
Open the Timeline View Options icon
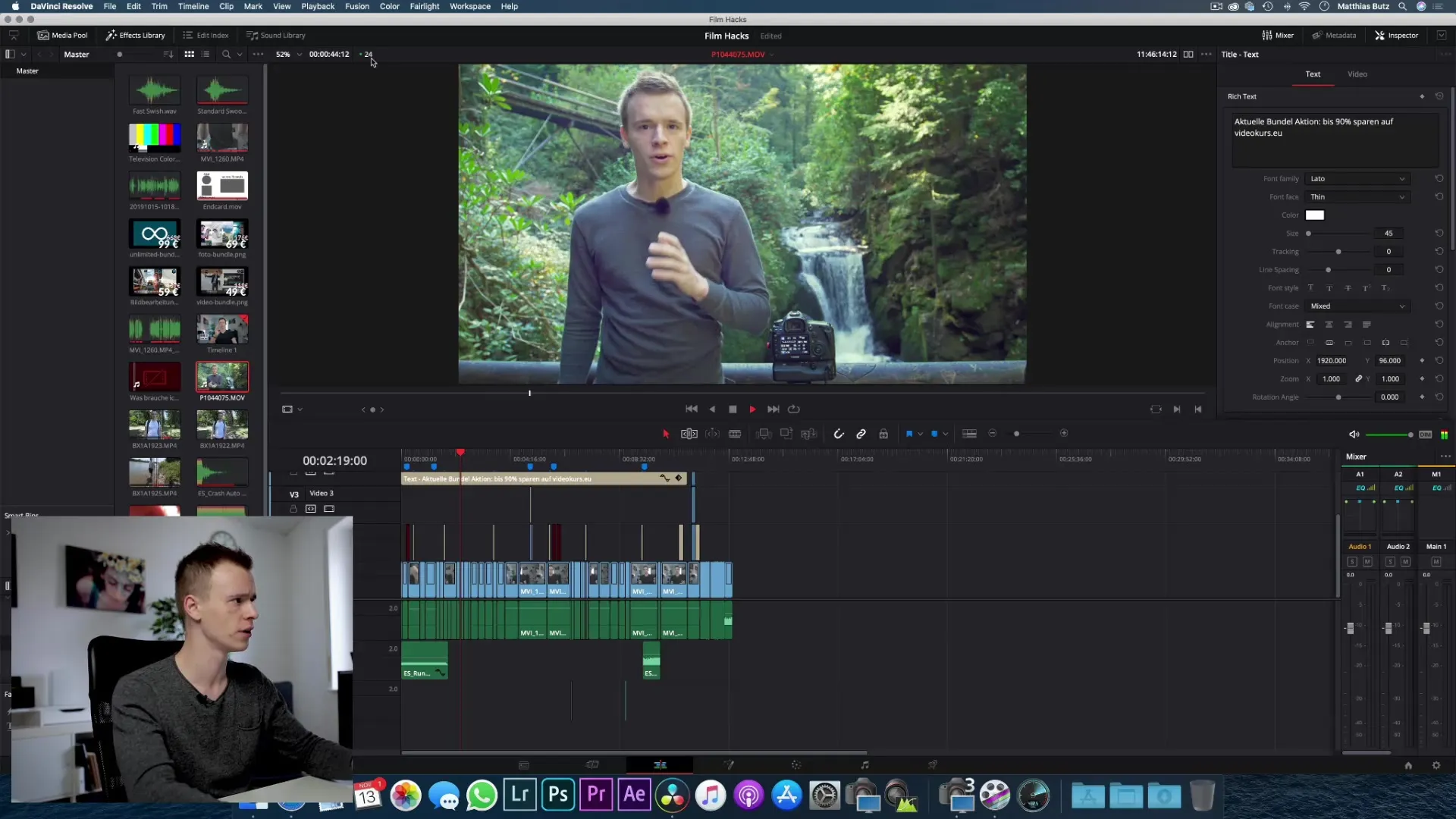969,434
